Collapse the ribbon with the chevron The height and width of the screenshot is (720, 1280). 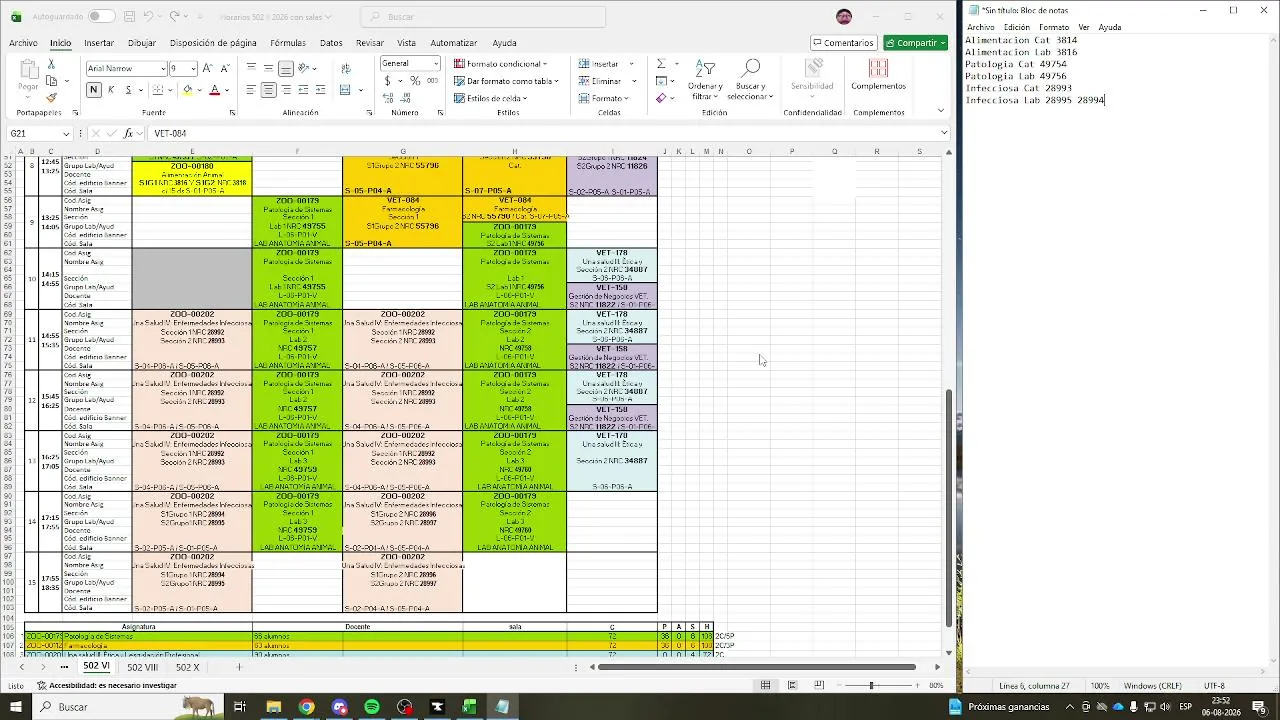click(941, 111)
